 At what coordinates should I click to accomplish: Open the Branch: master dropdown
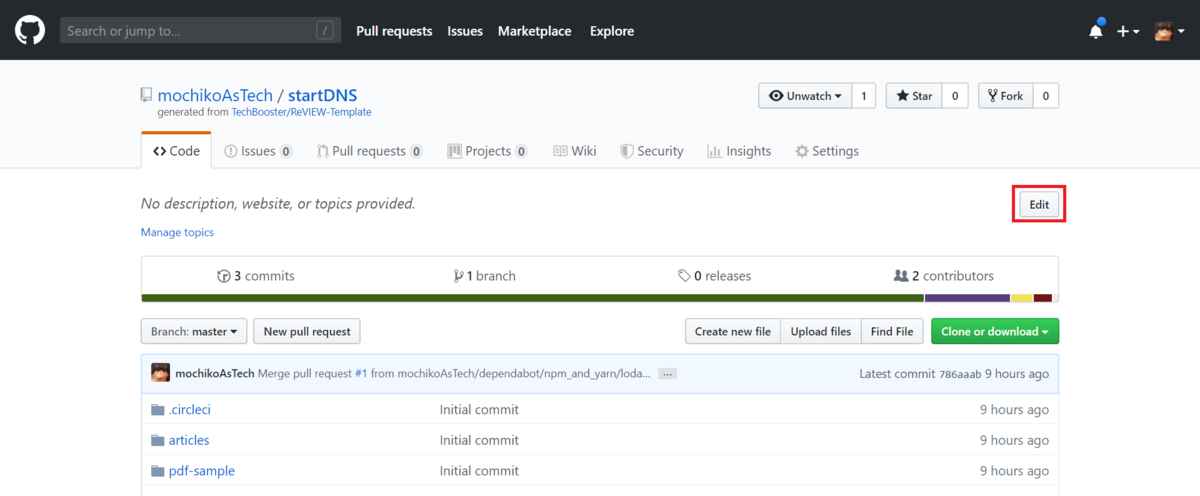click(194, 331)
